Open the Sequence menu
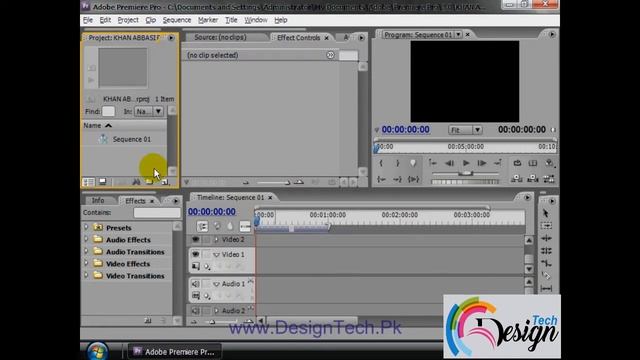The image size is (640, 360). pos(176,20)
